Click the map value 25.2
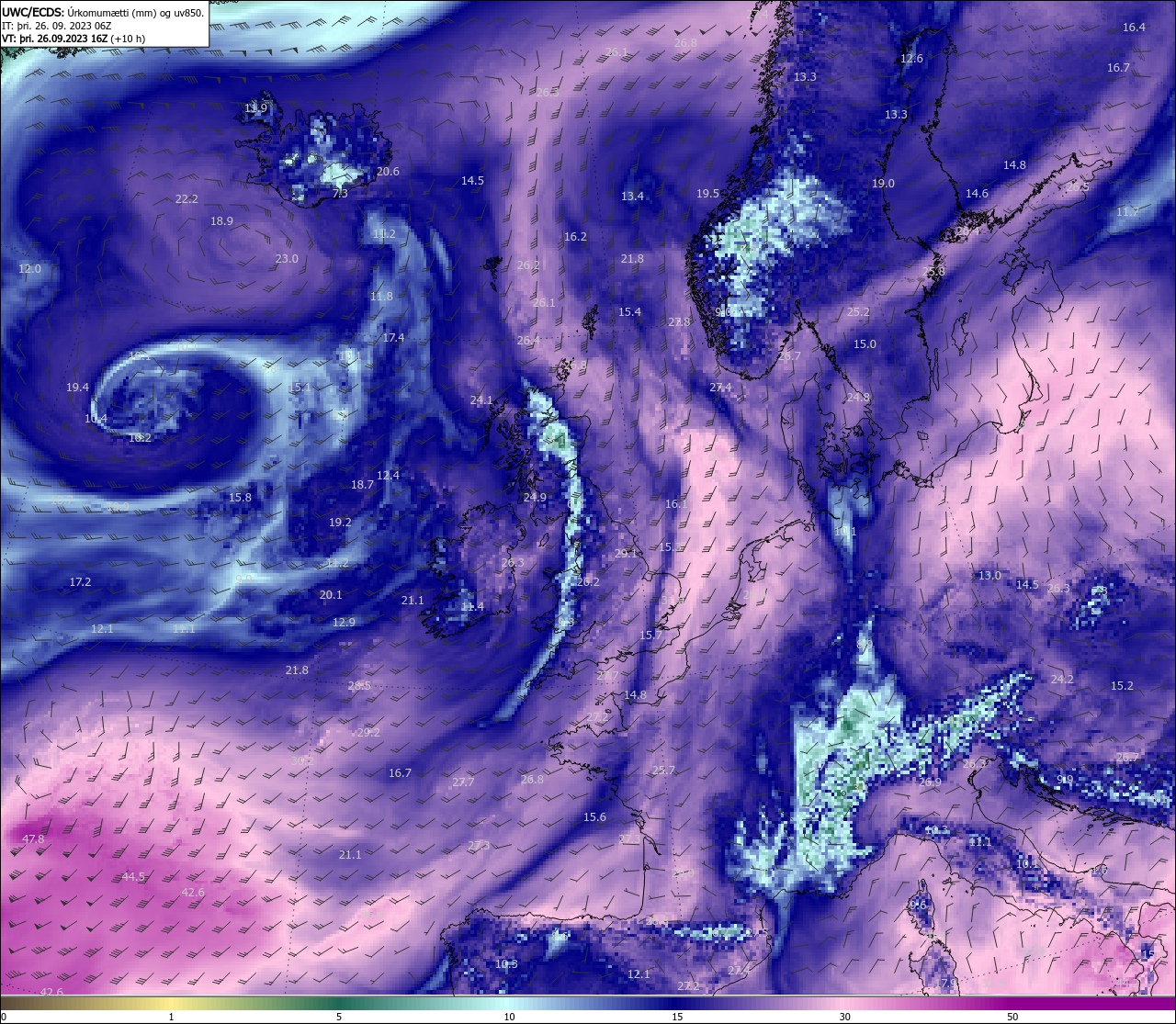The width and height of the screenshot is (1176, 1024). [x=858, y=312]
